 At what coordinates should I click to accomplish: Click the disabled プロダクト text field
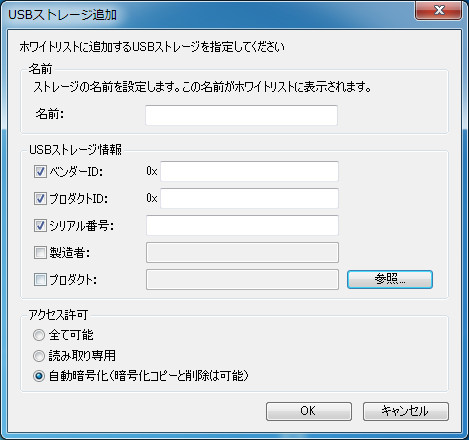click(x=242, y=279)
